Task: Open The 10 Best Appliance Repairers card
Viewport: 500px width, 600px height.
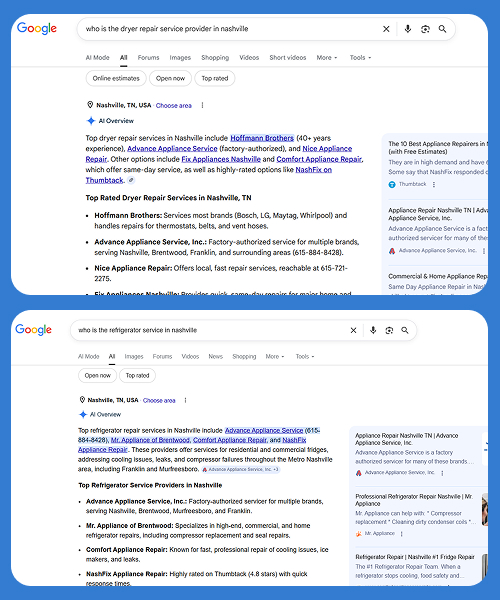Action: (x=437, y=148)
